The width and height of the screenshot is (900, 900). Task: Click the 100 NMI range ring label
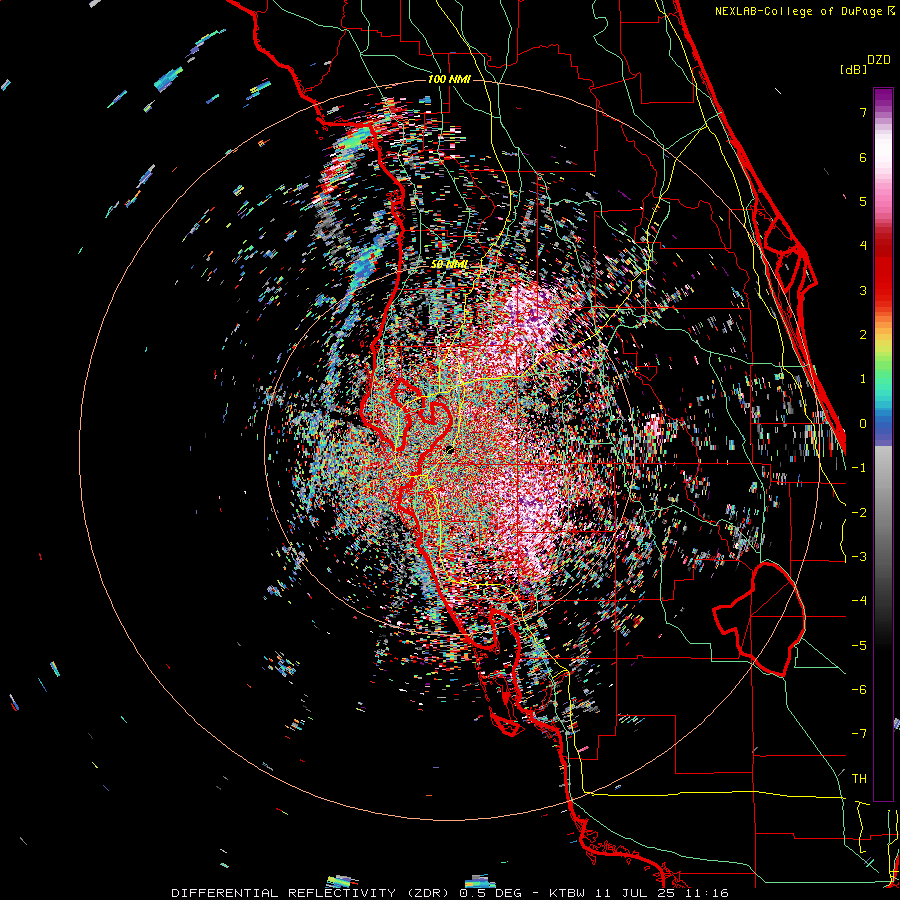click(449, 79)
